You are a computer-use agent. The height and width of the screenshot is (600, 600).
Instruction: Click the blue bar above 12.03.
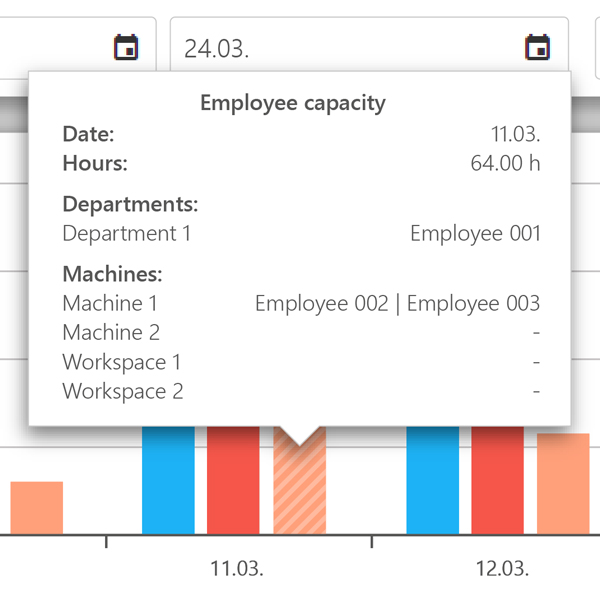432,480
